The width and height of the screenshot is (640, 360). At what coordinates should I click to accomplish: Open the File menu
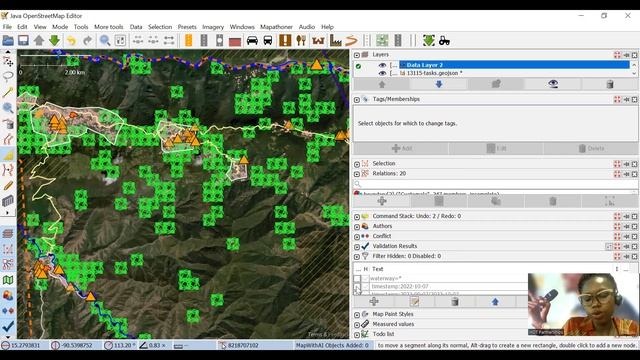pyautogui.click(x=7, y=27)
